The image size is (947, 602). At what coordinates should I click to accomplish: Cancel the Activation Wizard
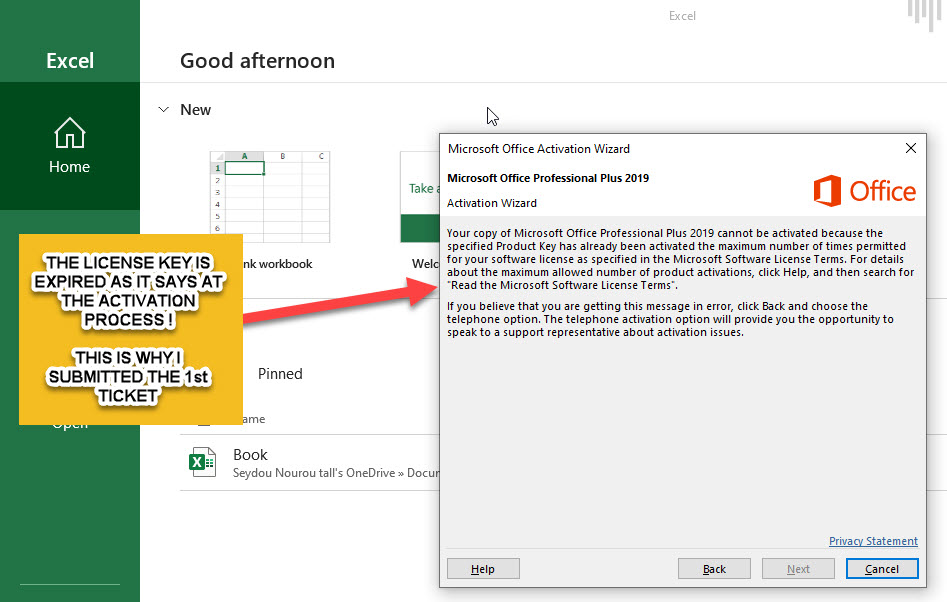pos(881,569)
